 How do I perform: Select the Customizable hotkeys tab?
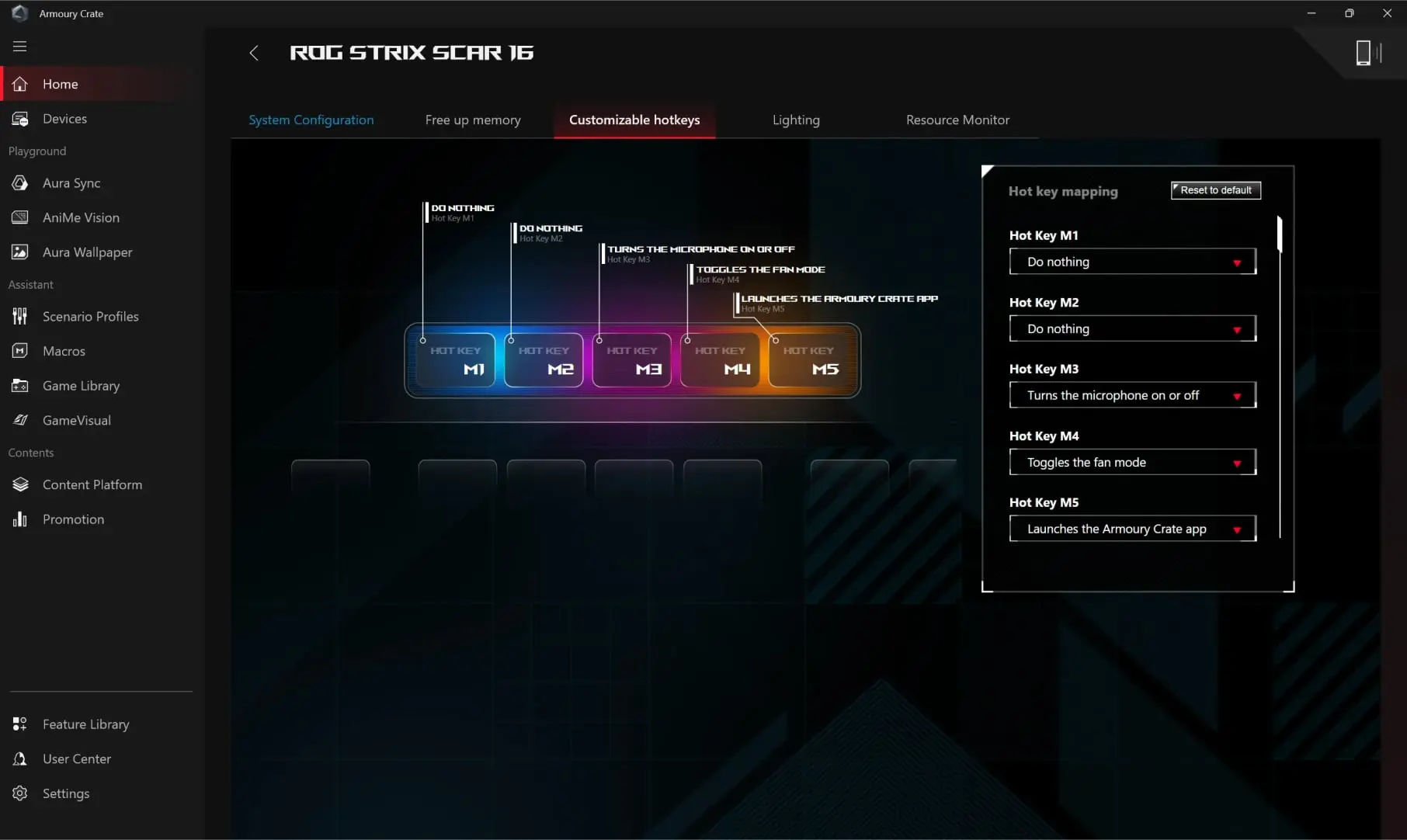coord(634,120)
